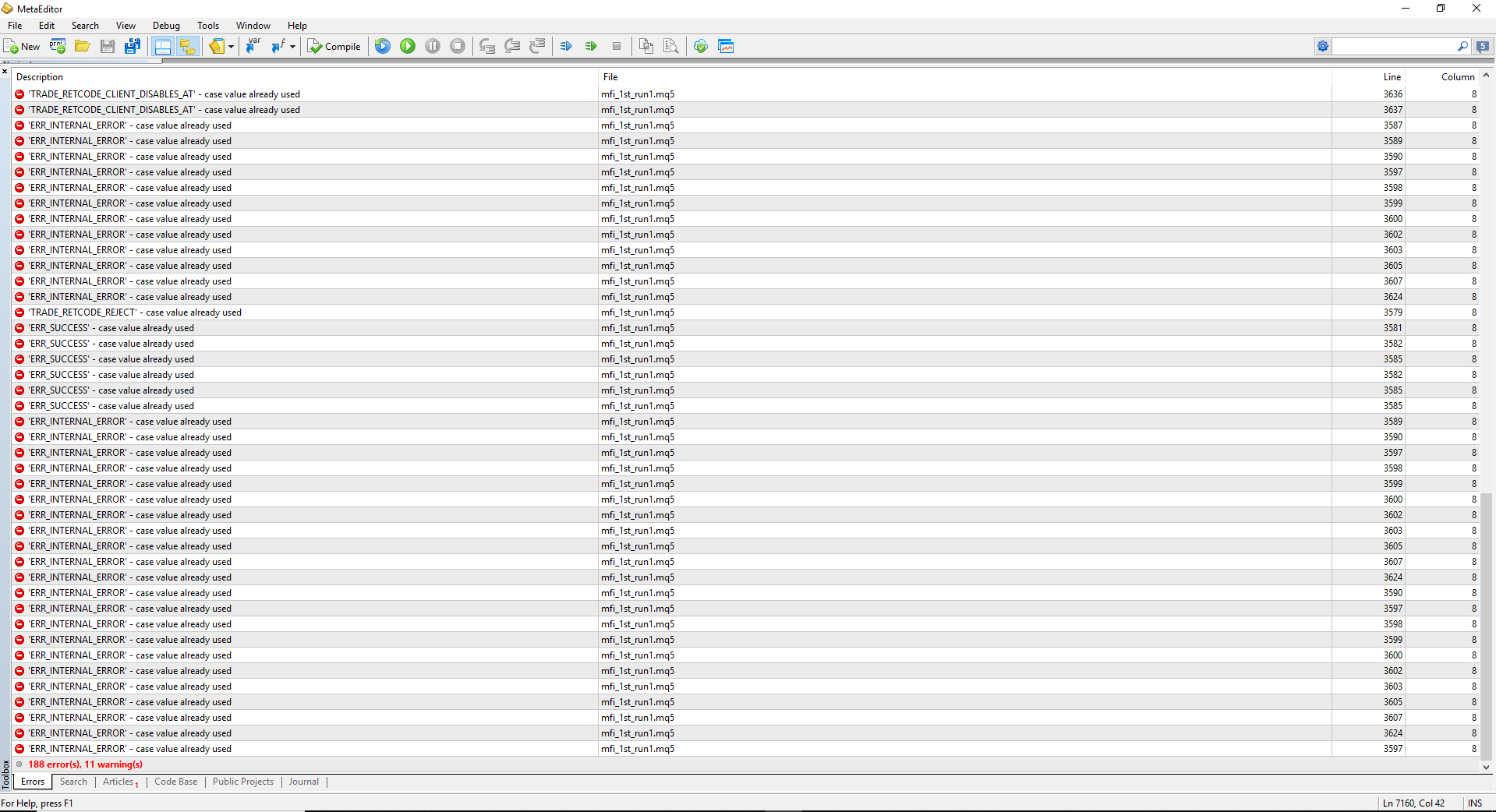Save the current file
The width and height of the screenshot is (1496, 812).
tap(108, 47)
